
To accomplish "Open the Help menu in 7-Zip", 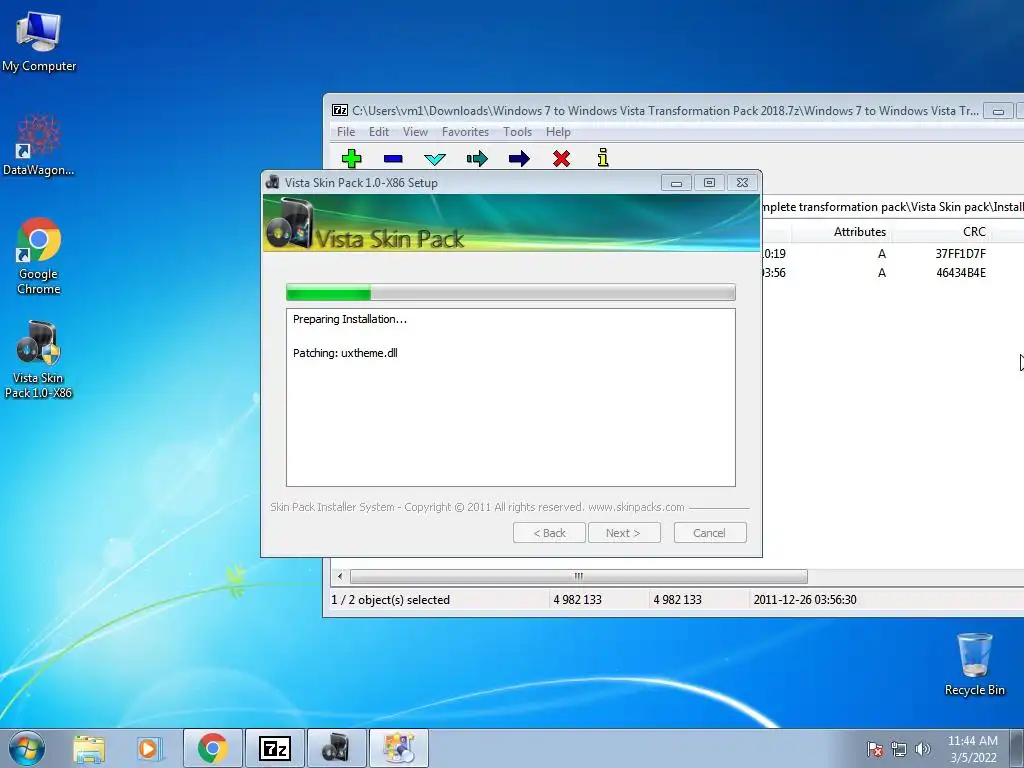I will 558,132.
